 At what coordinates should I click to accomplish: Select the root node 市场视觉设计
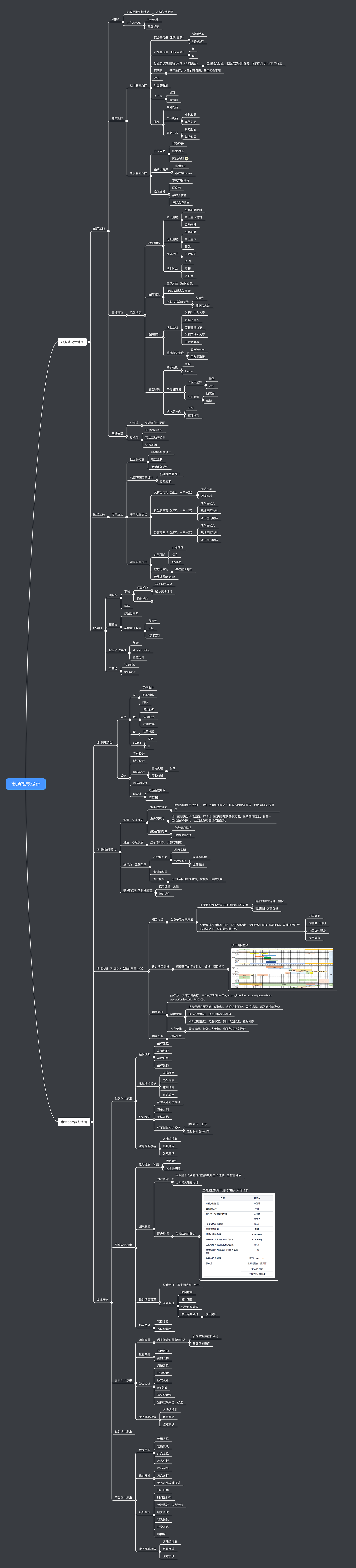pyautogui.click(x=26, y=784)
